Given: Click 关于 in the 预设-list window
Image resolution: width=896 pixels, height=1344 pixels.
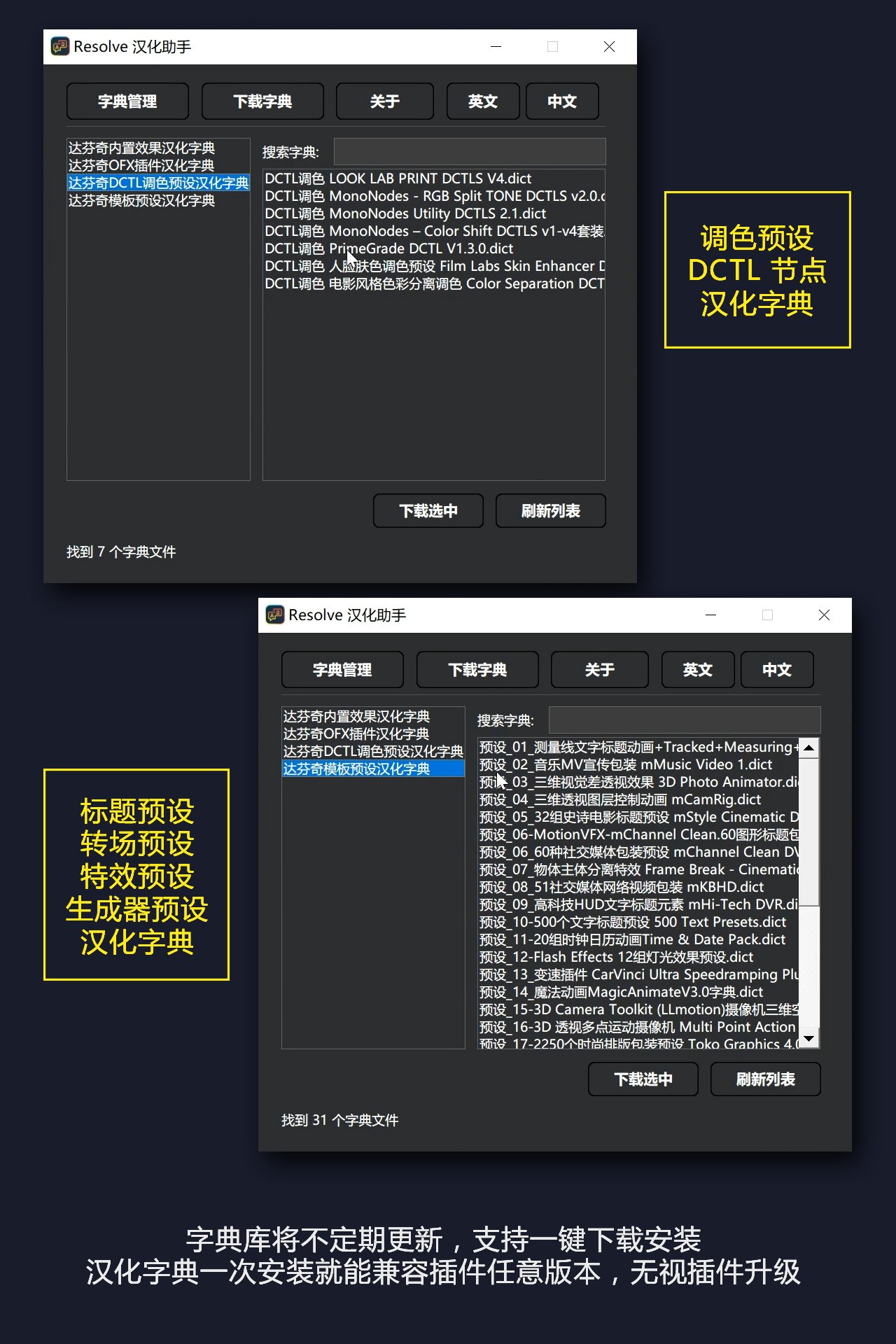Looking at the screenshot, I should (600, 670).
